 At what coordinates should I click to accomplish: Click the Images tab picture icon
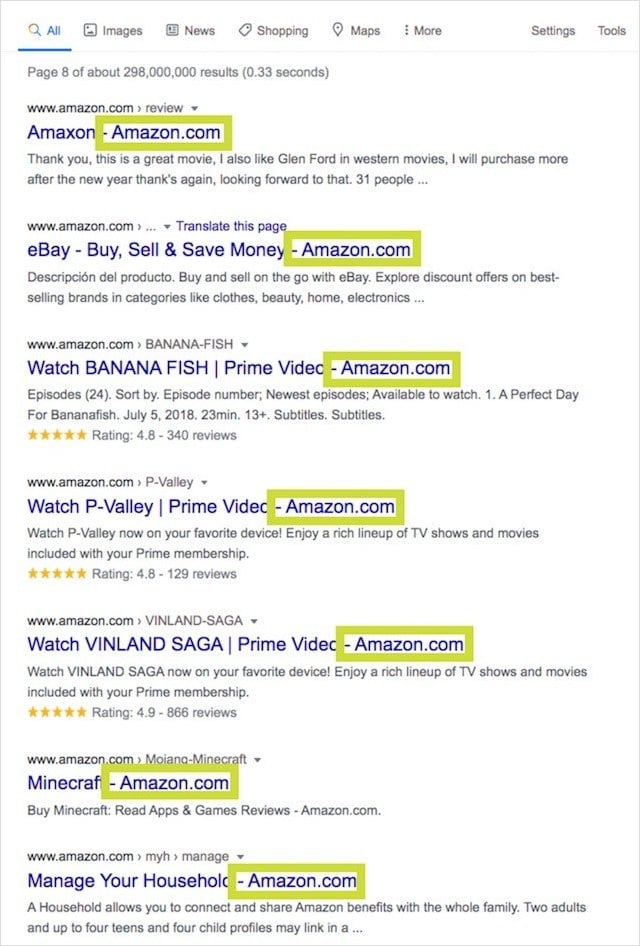pyautogui.click(x=90, y=31)
